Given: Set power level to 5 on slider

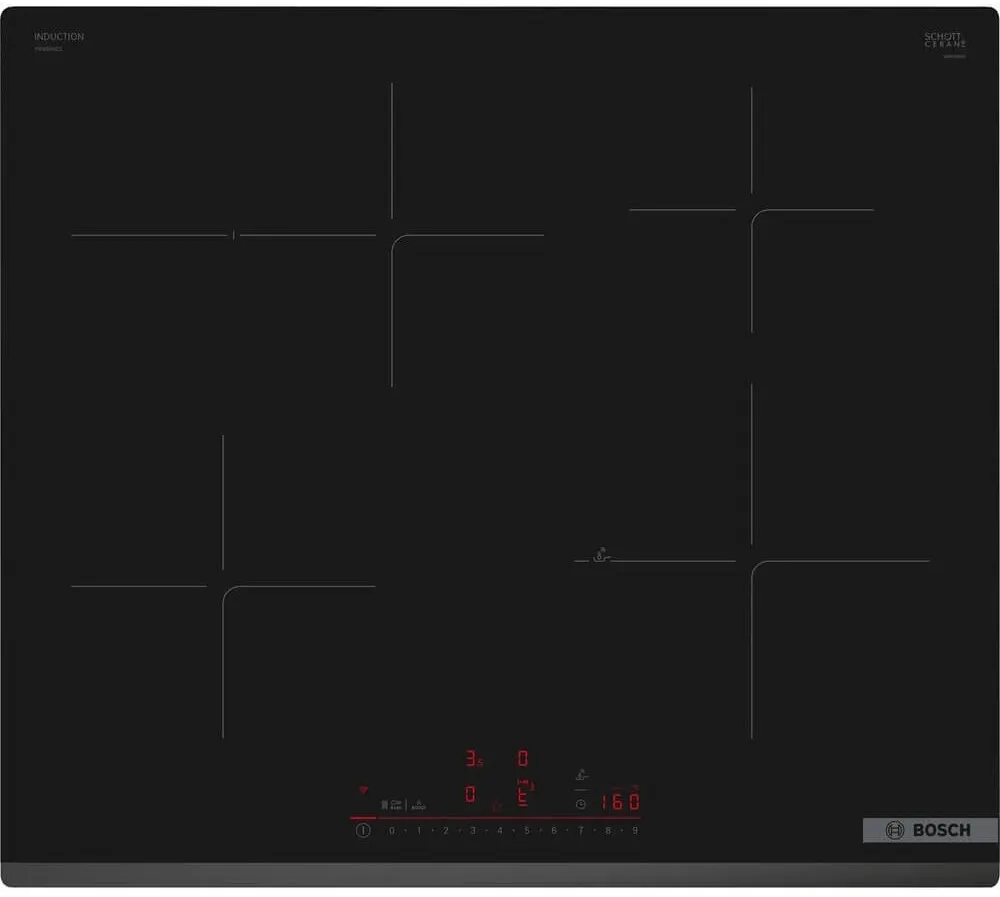Looking at the screenshot, I should [x=526, y=830].
